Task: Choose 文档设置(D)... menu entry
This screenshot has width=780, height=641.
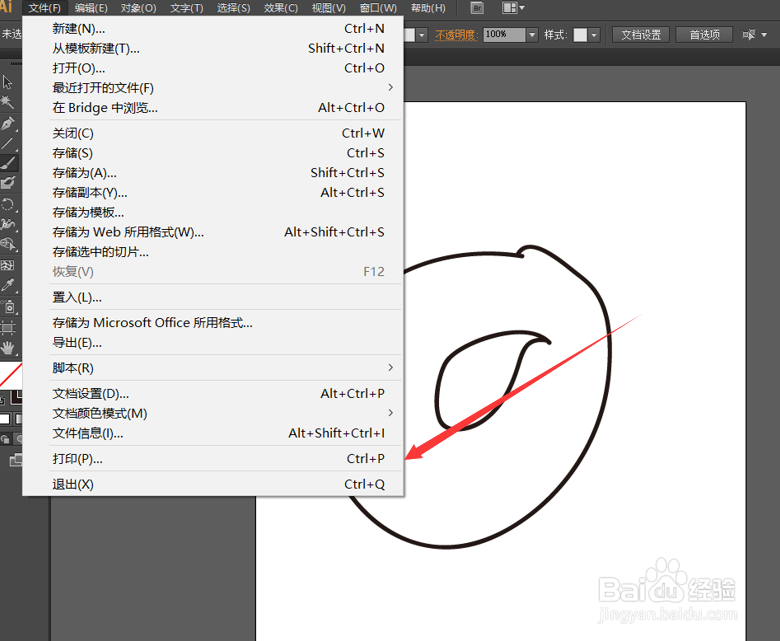Action: pyautogui.click(x=213, y=393)
